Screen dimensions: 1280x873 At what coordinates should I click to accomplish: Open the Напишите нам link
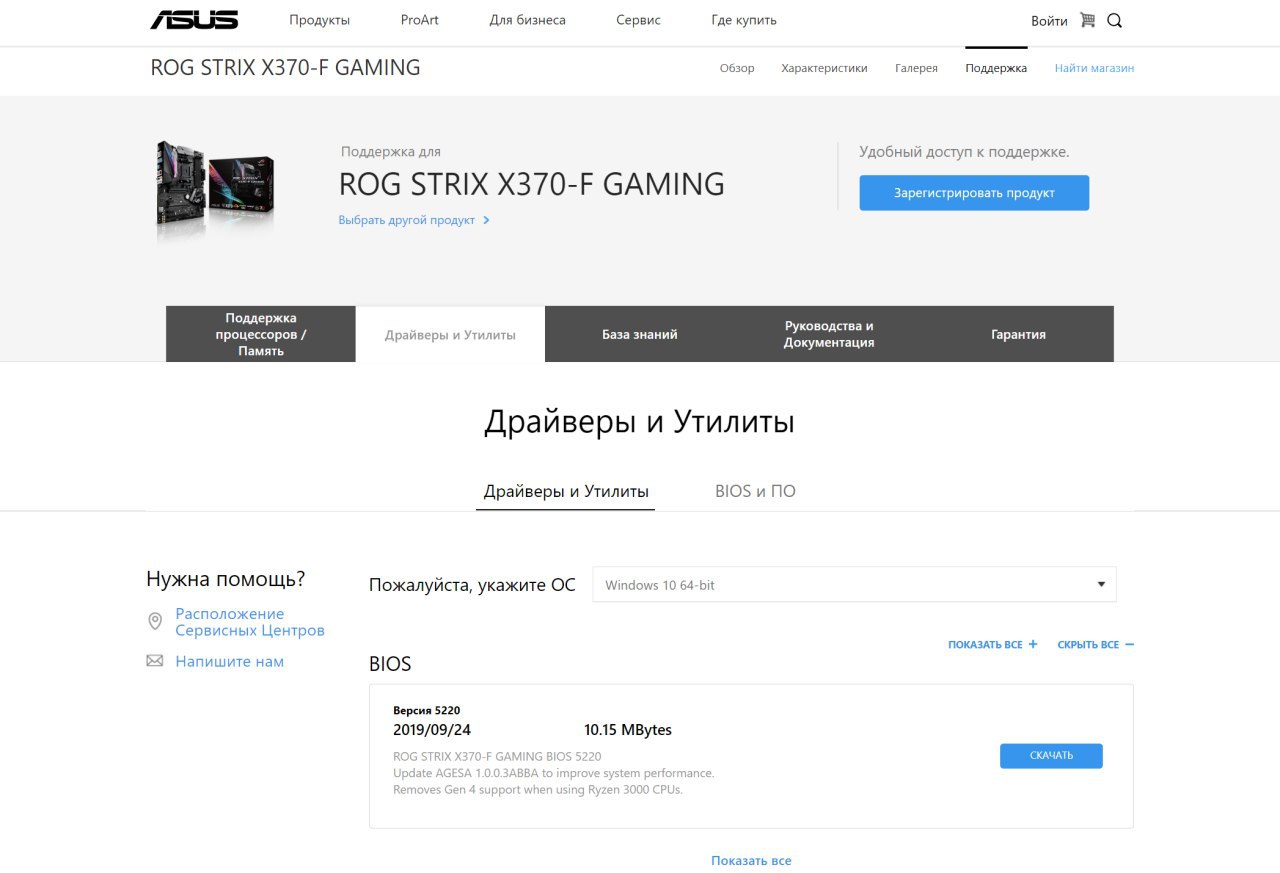pos(230,661)
